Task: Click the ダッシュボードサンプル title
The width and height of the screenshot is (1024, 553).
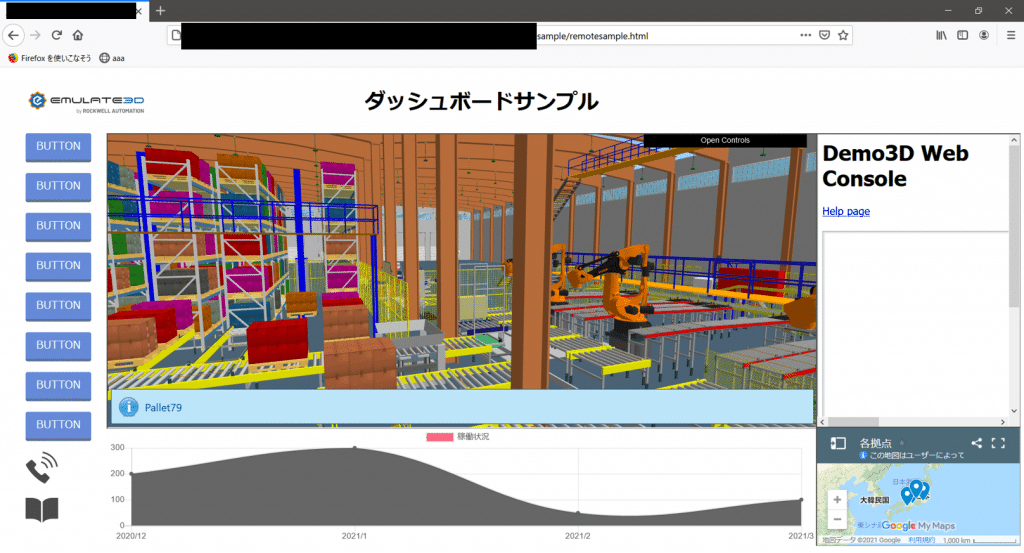Action: tap(481, 101)
